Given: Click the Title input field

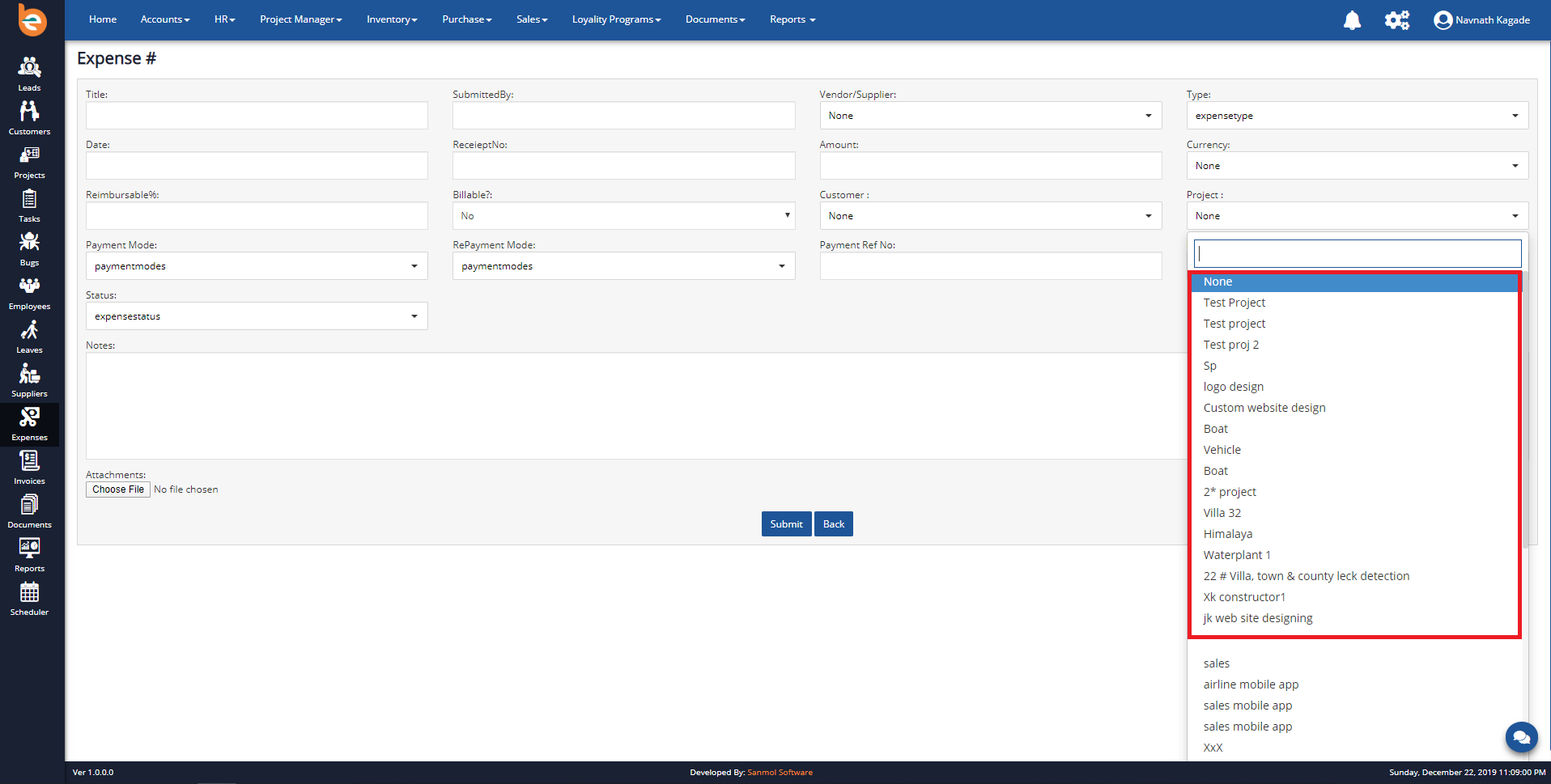Looking at the screenshot, I should pyautogui.click(x=257, y=116).
